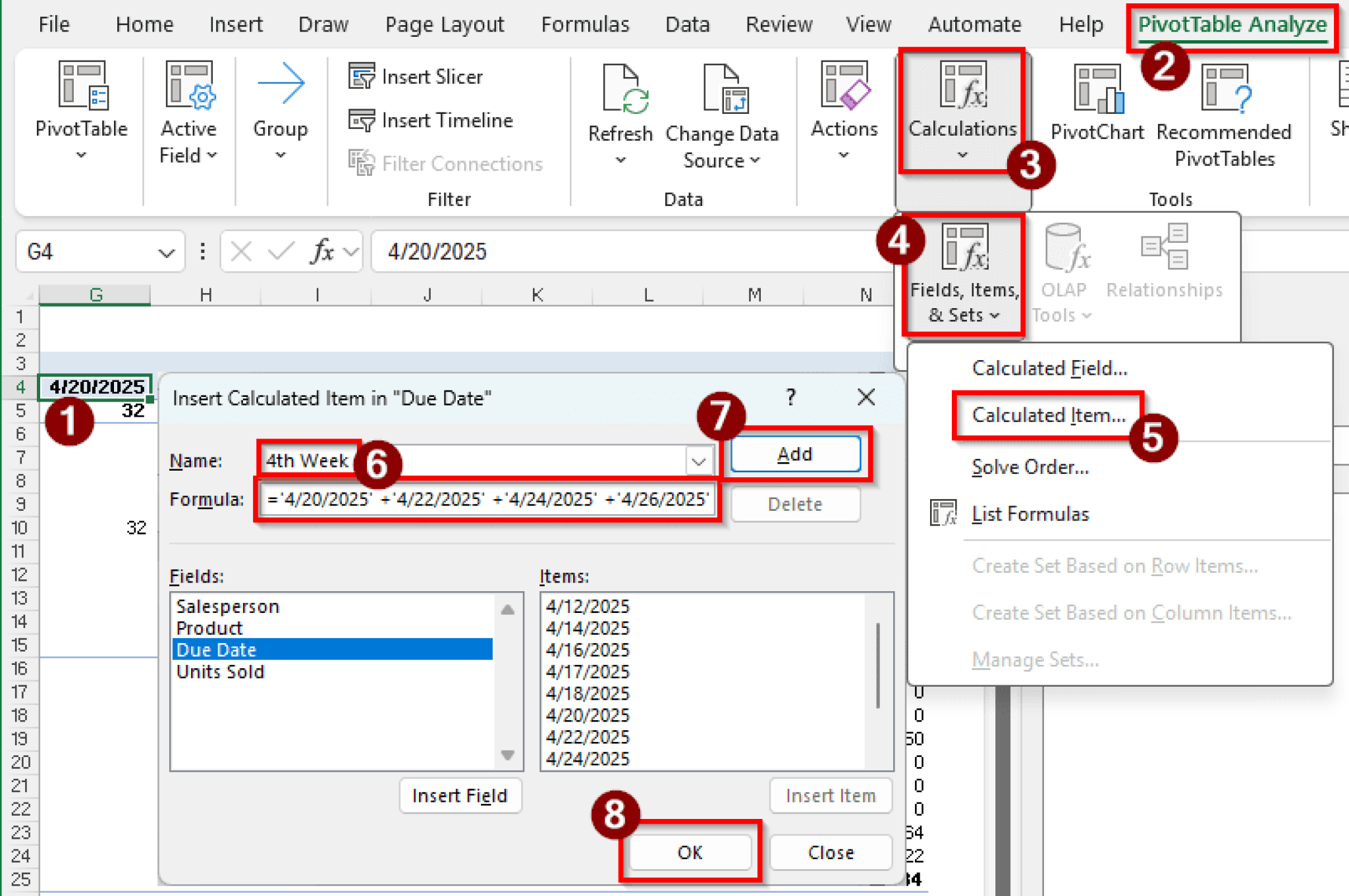Switch to the Formulas ribbon tab

[584, 24]
